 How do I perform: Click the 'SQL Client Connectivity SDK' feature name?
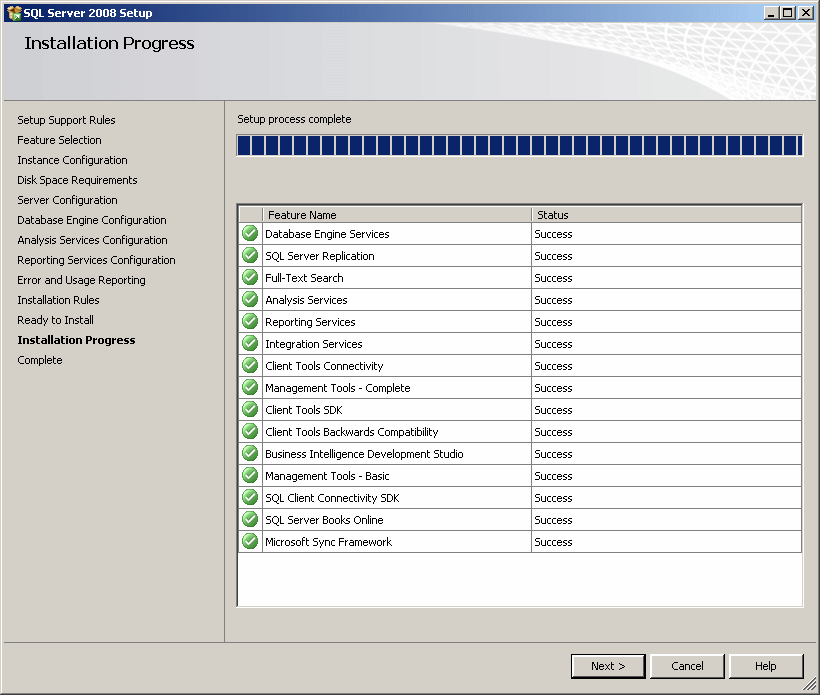[x=332, y=497]
